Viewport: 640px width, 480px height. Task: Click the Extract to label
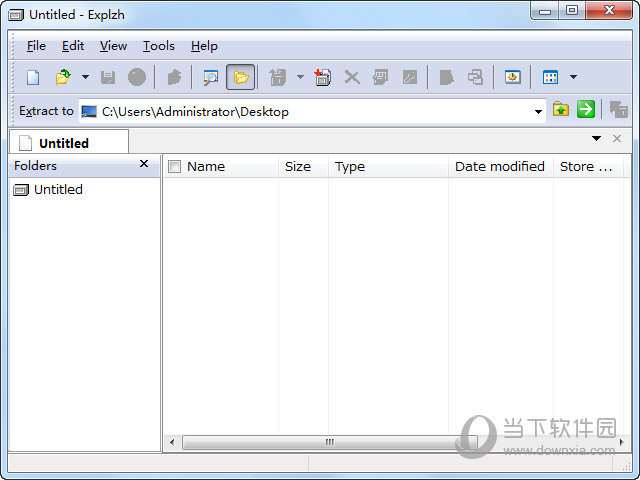[46, 111]
